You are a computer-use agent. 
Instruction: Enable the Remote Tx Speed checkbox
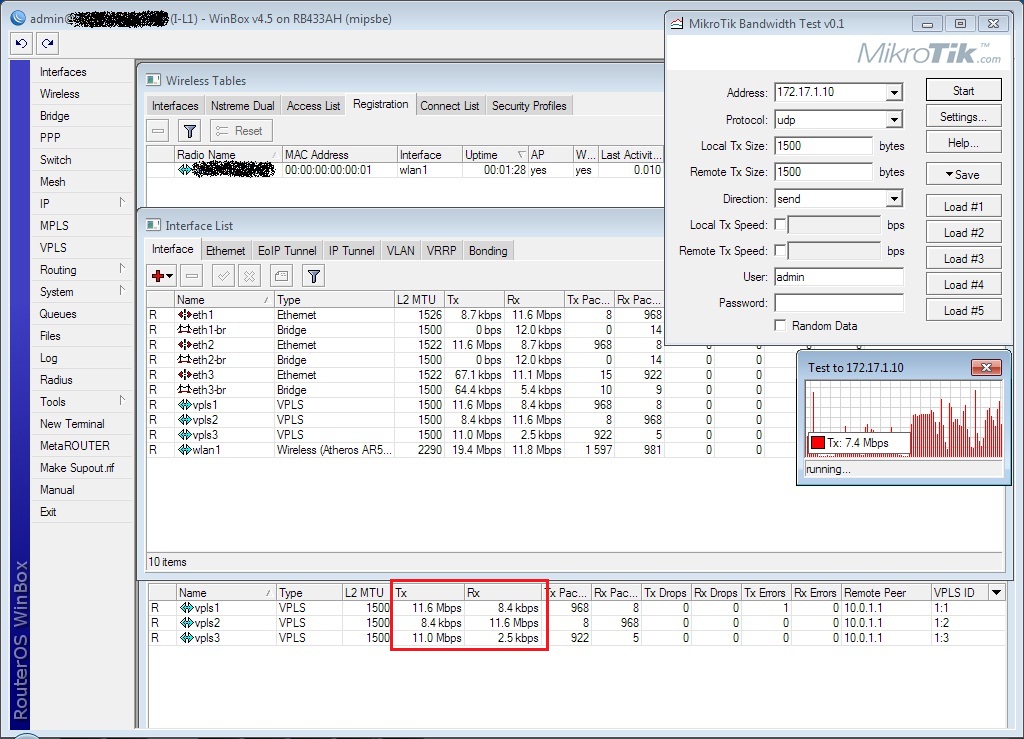780,251
